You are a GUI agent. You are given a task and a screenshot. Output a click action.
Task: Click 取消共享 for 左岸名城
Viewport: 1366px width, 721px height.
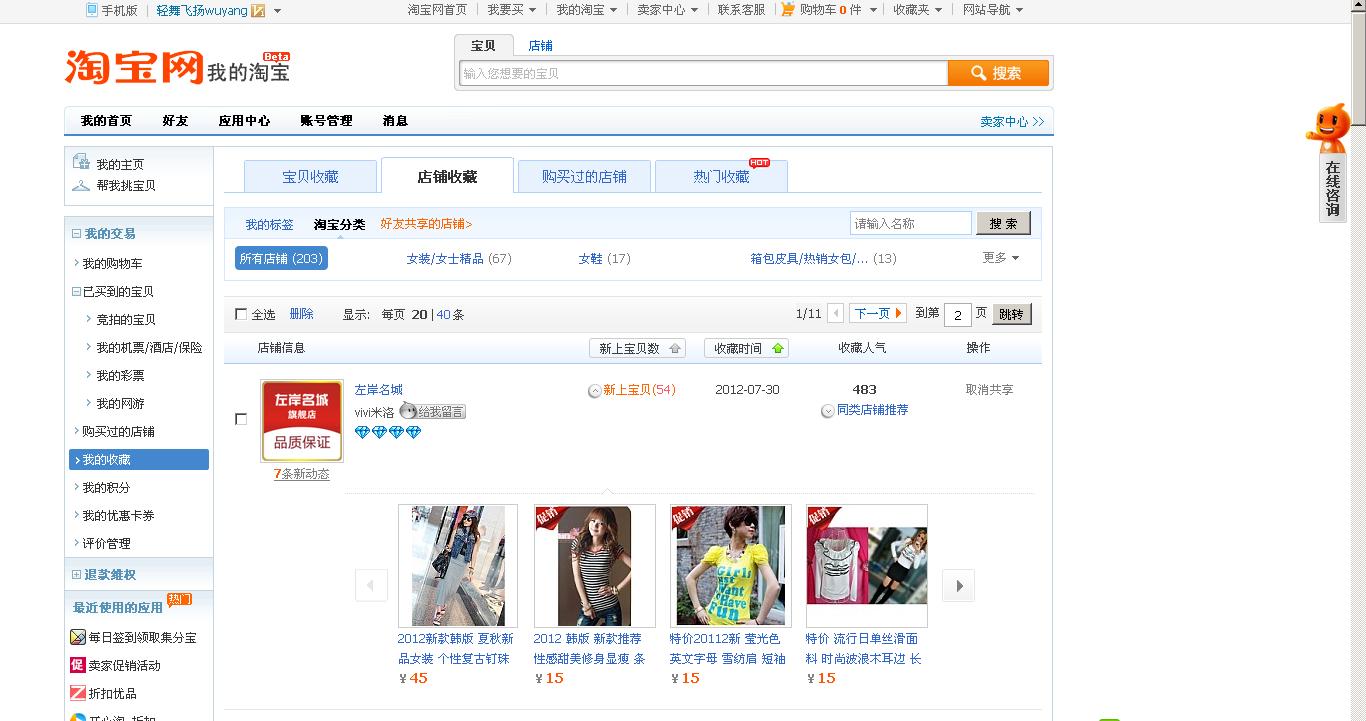click(989, 390)
